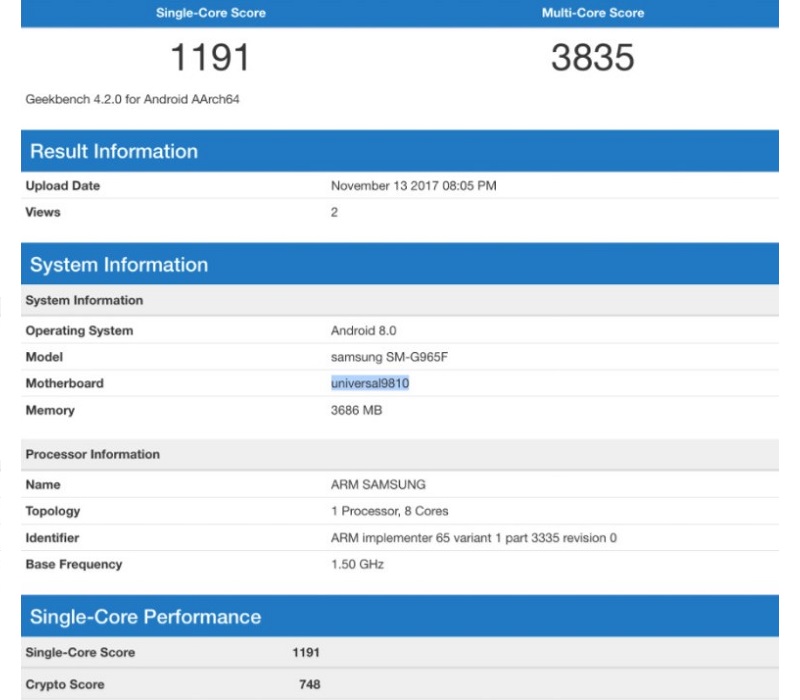Viewport: 800px width, 700px height.
Task: Click the Views label
Action: tap(43, 212)
